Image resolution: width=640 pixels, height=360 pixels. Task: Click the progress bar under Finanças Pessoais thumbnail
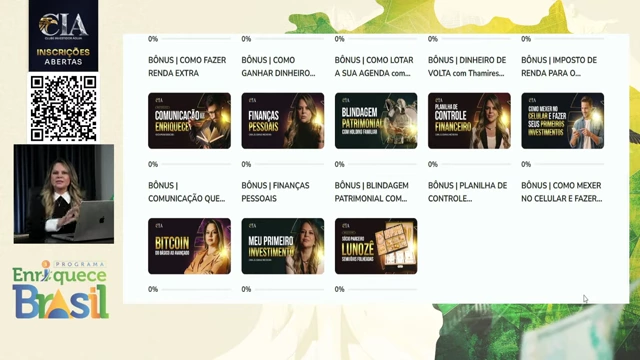(x=289, y=164)
